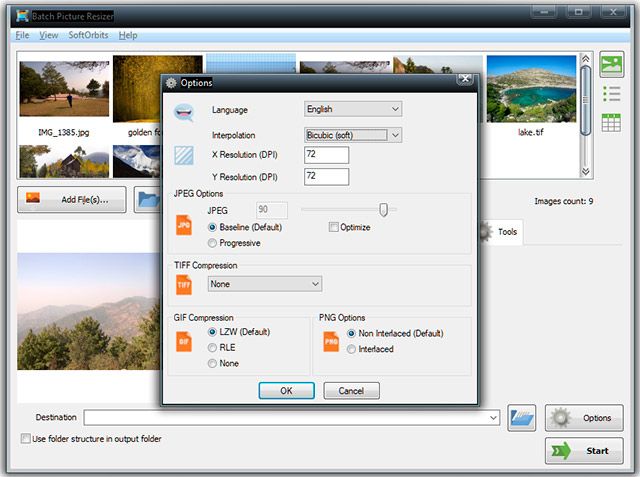Open the TIFF Compression dropdown
The width and height of the screenshot is (640, 477).
pyautogui.click(x=264, y=284)
